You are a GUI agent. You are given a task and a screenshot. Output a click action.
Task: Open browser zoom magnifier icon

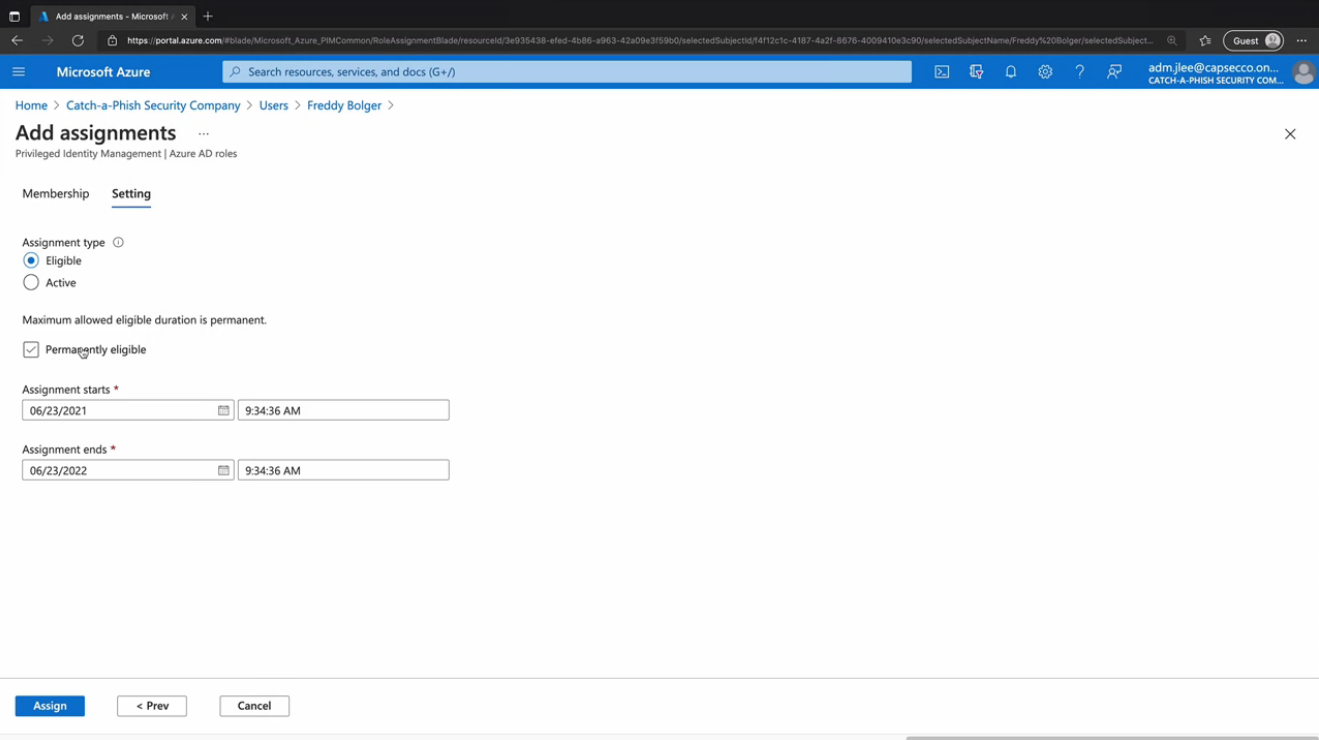pyautogui.click(x=1172, y=41)
